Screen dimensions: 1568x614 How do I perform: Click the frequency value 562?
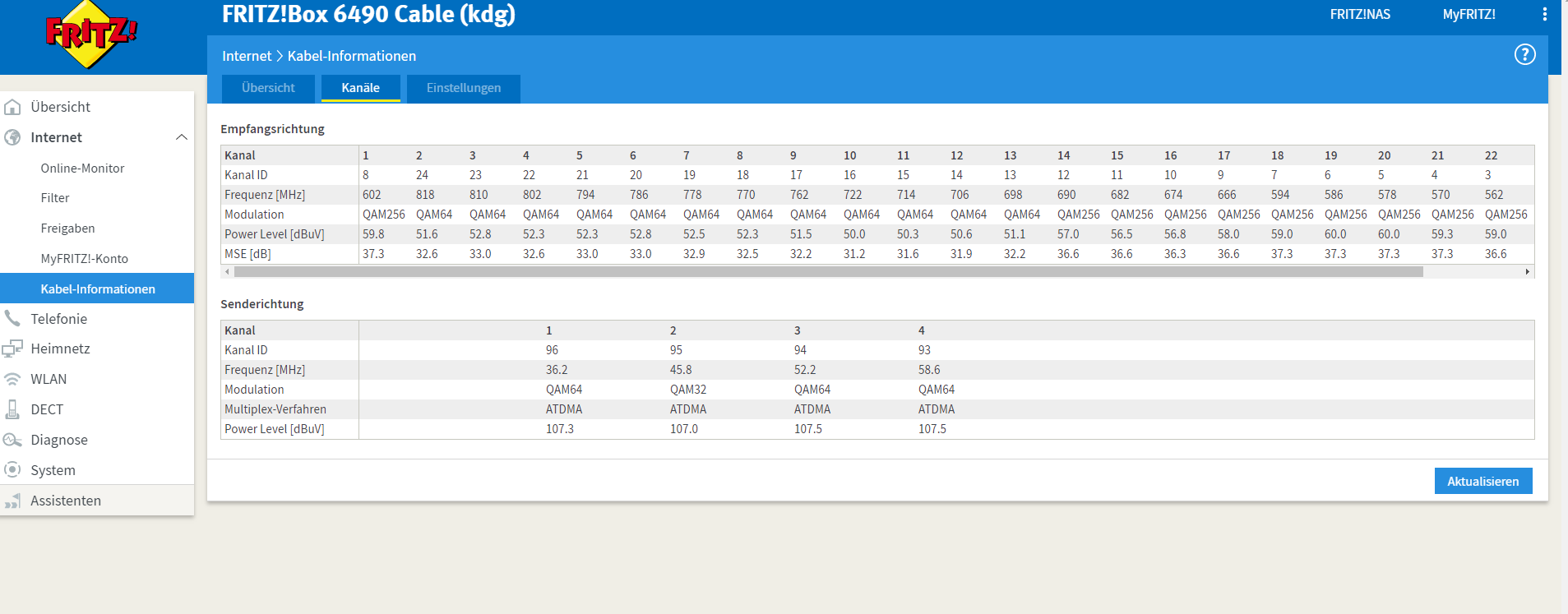pyautogui.click(x=1494, y=195)
